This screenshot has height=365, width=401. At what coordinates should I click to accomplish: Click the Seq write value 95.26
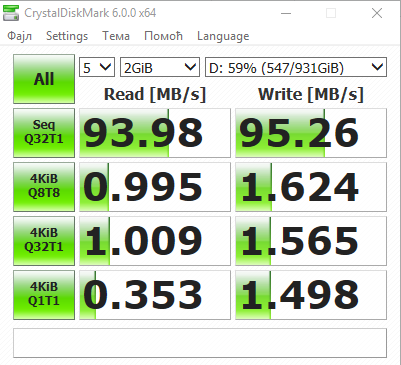311,133
